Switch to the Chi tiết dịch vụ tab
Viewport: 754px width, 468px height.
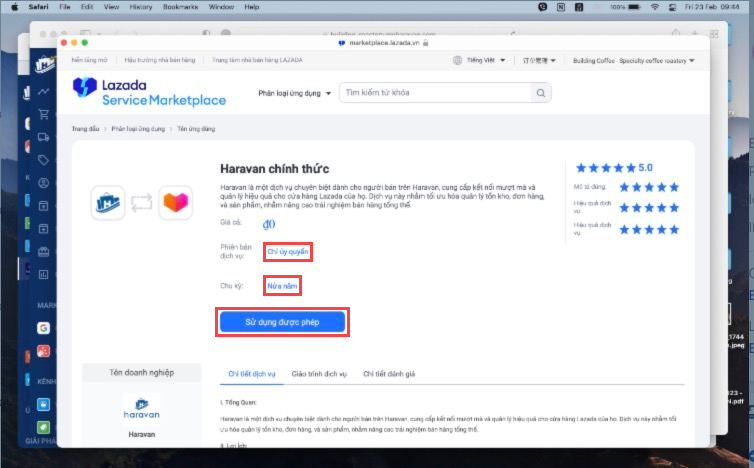(x=251, y=374)
